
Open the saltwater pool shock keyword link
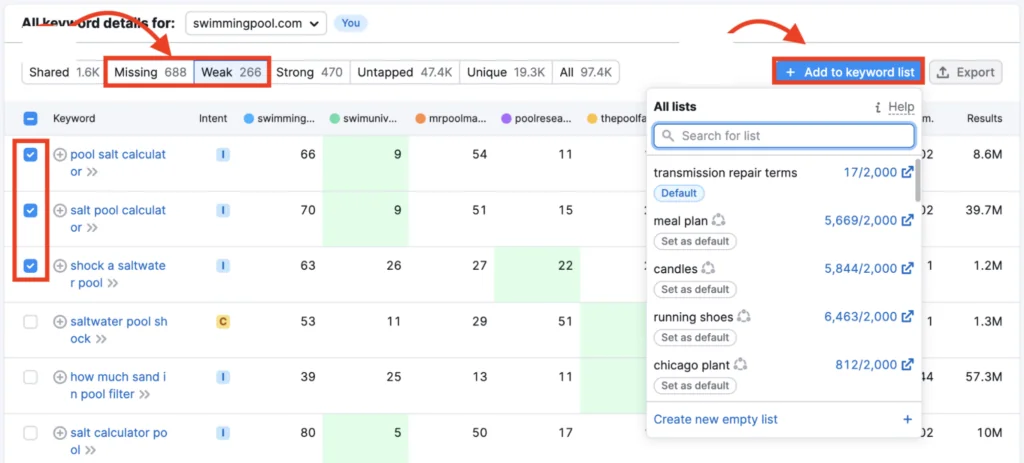point(119,330)
